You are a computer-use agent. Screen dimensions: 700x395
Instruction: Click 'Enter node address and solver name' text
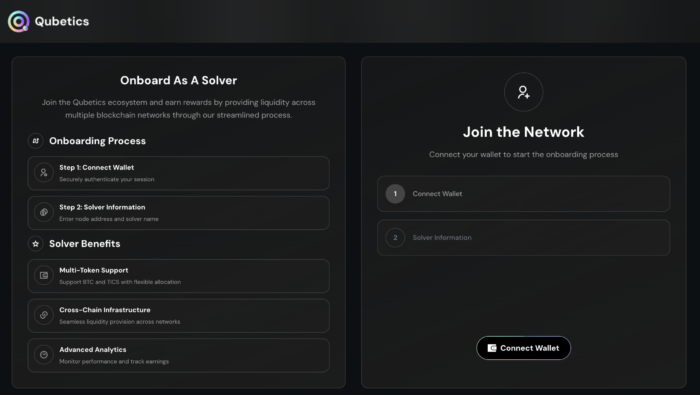click(109, 219)
